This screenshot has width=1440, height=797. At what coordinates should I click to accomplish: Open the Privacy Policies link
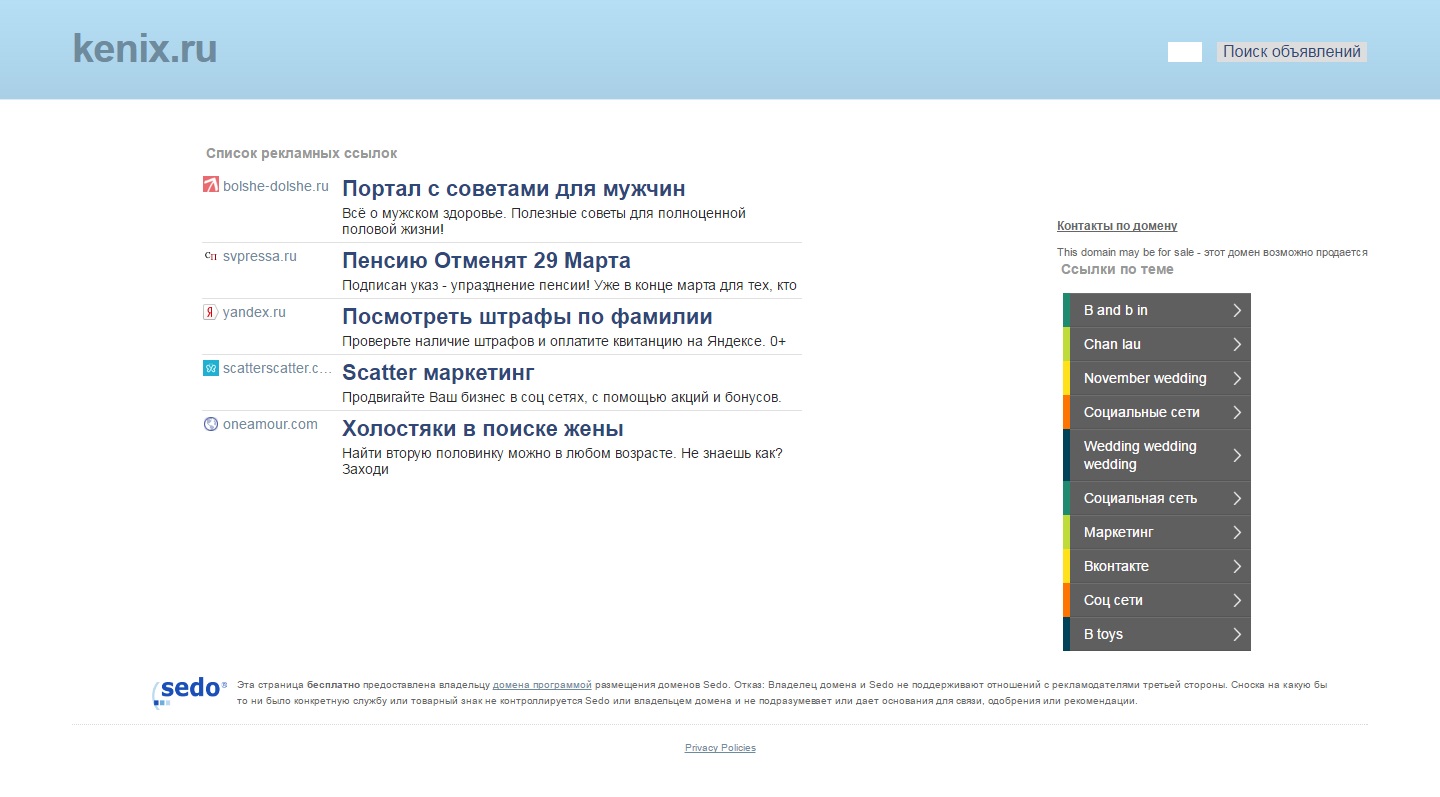click(720, 748)
